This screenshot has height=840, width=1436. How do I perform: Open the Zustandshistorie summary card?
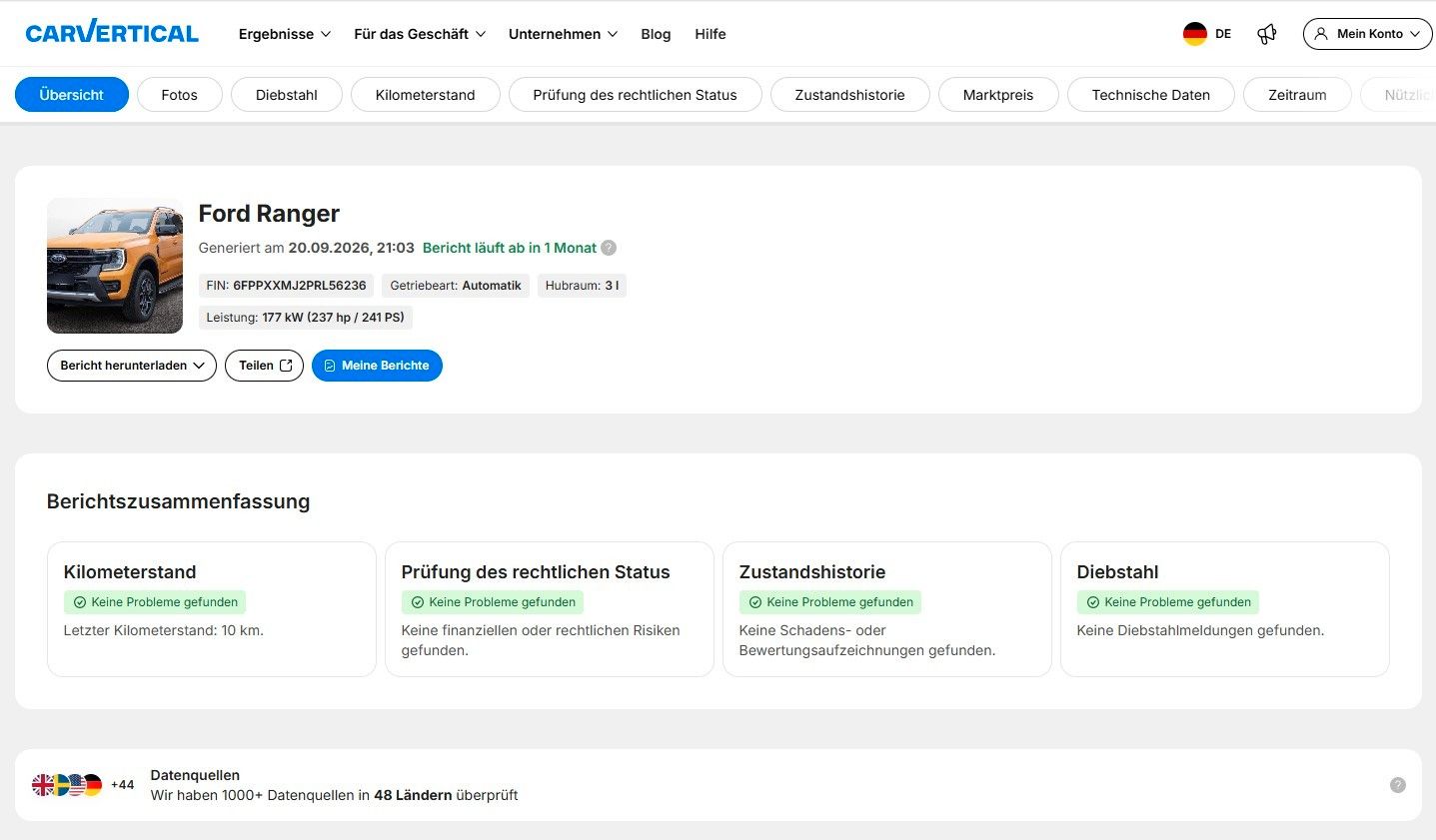tap(887, 609)
